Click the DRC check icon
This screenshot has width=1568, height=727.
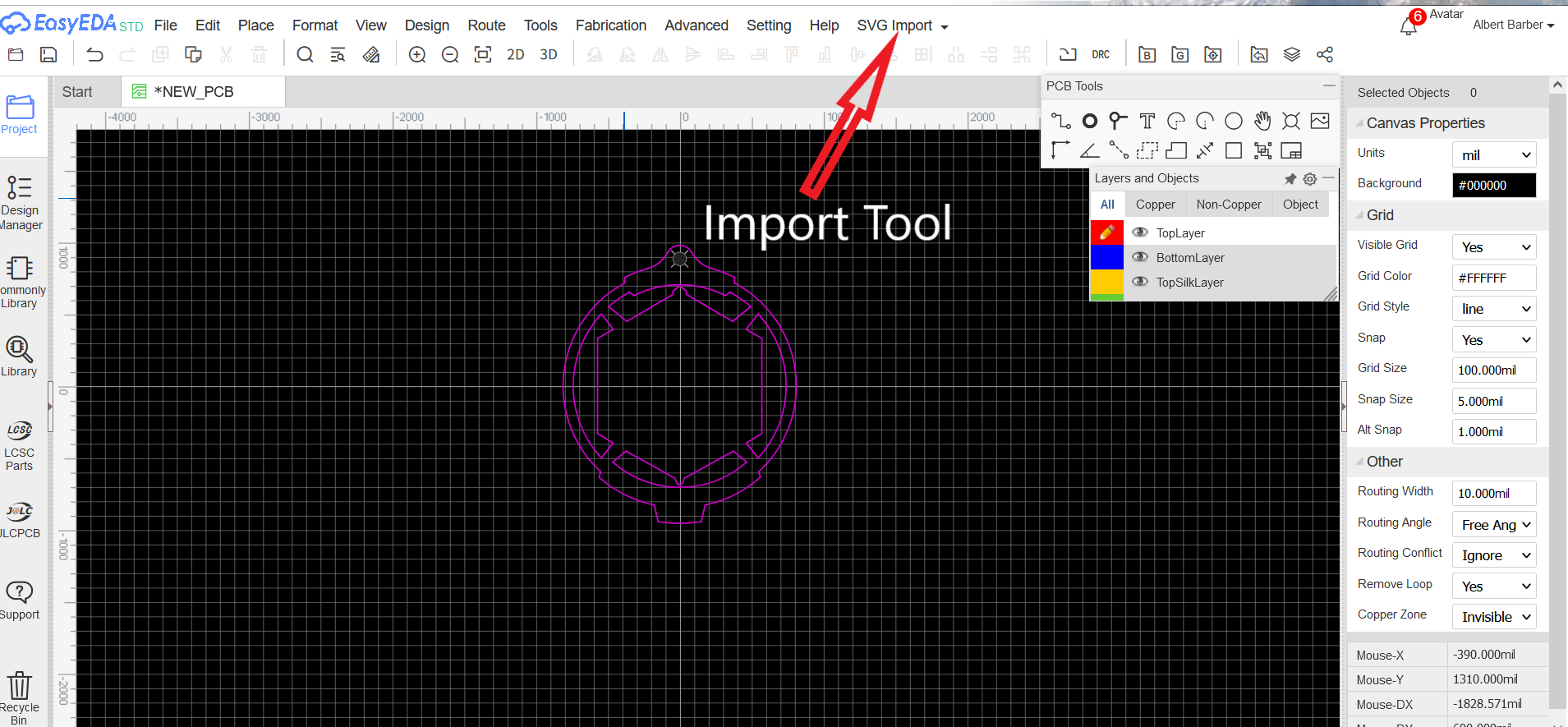pyautogui.click(x=1101, y=55)
